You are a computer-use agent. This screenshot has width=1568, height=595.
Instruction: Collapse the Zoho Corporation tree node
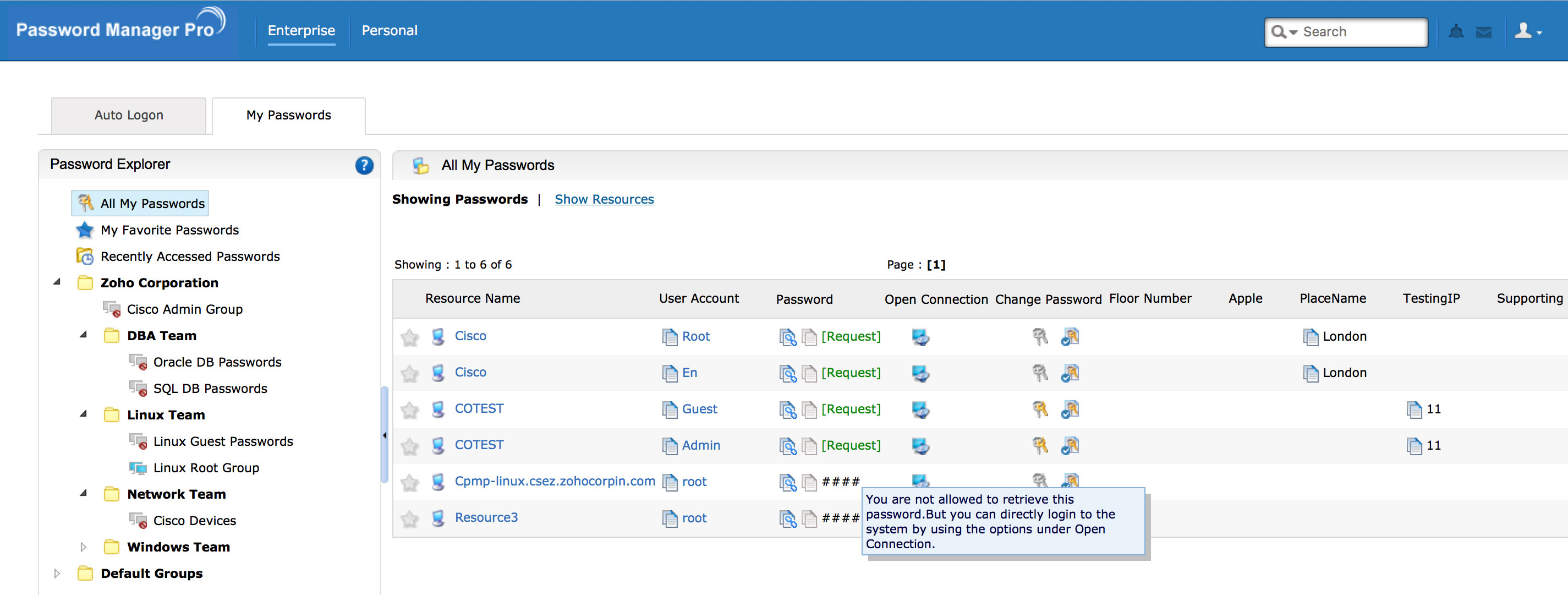click(57, 282)
